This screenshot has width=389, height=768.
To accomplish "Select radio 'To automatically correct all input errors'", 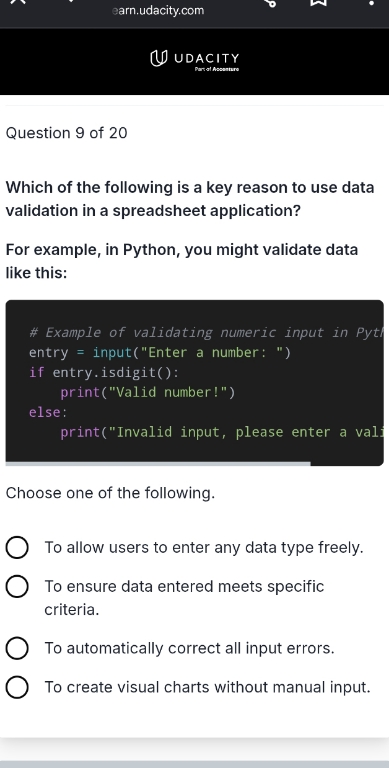I will 17,648.
